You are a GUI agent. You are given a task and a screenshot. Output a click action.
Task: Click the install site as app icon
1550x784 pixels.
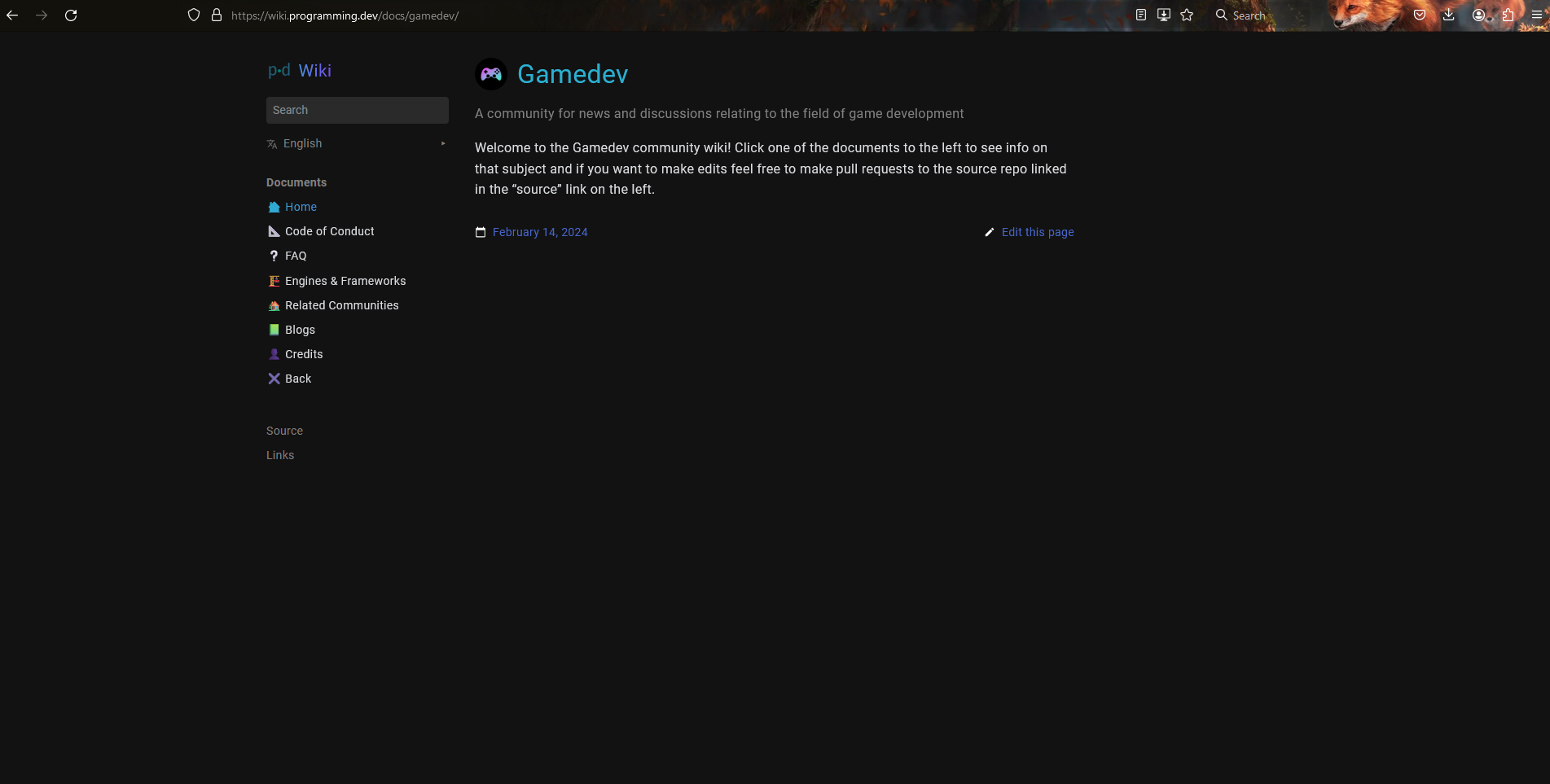coord(1164,15)
